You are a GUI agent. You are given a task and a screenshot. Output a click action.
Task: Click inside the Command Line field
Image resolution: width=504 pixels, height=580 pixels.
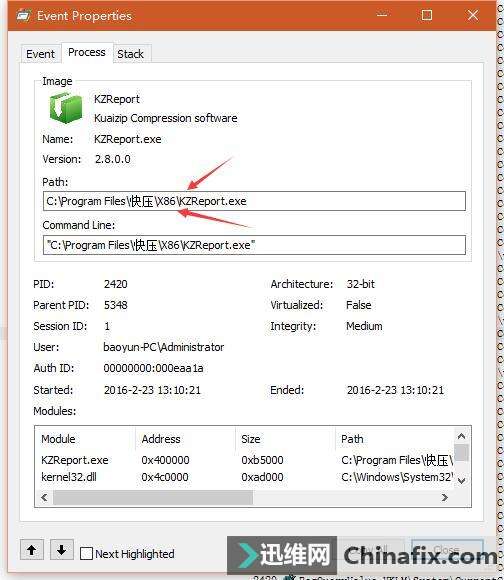point(254,245)
